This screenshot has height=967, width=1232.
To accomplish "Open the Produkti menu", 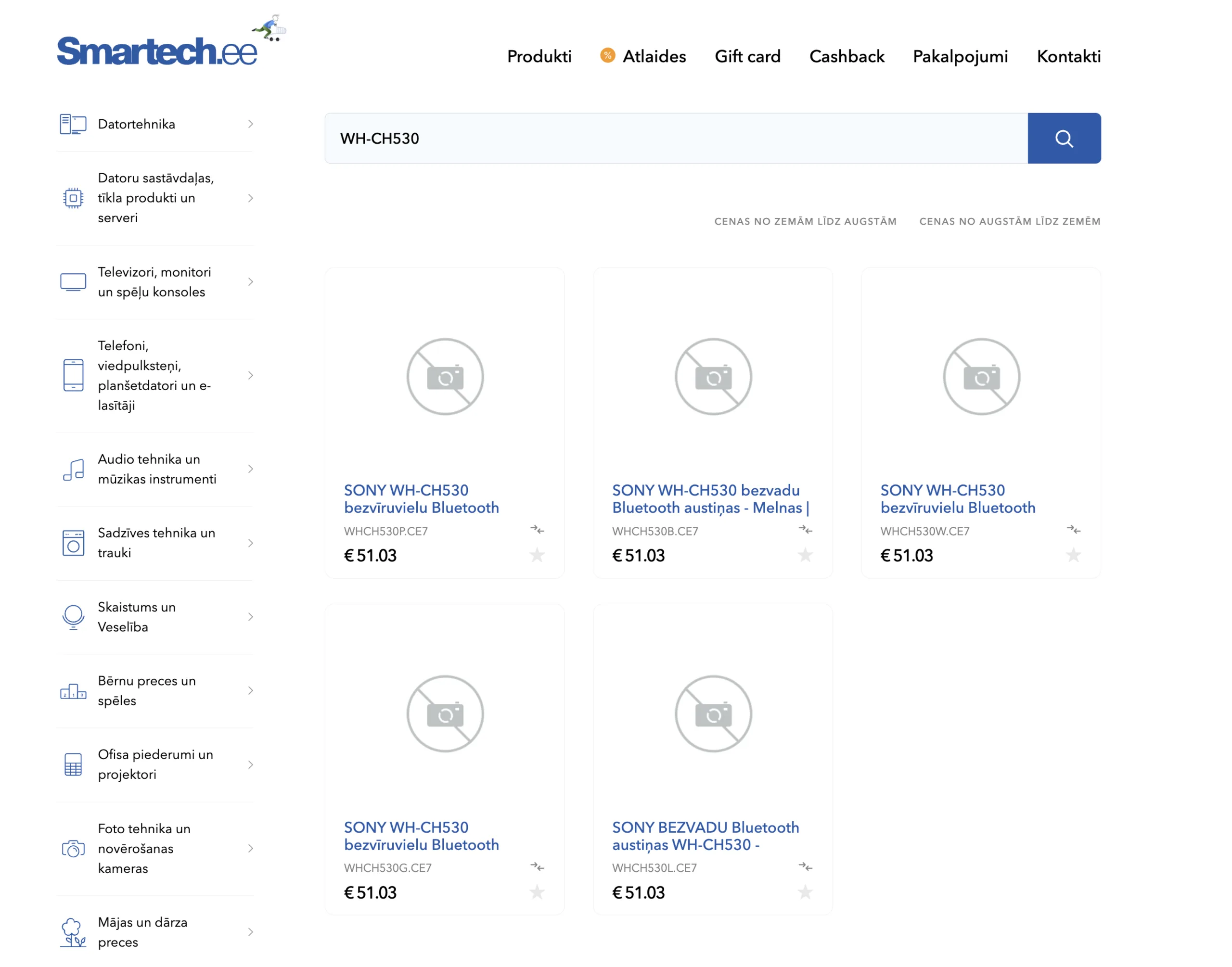I will (x=539, y=56).
